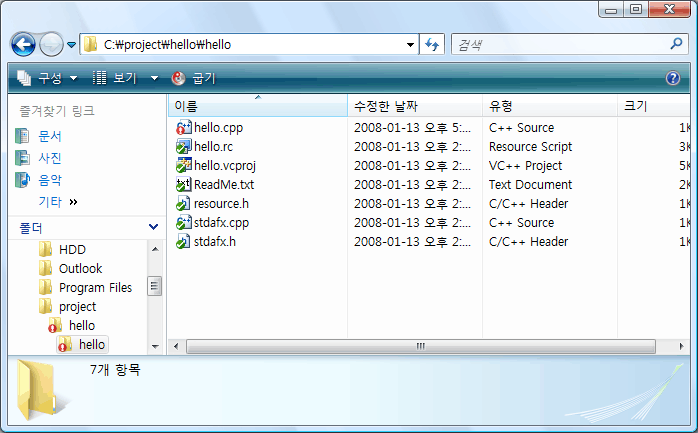The image size is (698, 433).
Task: Select the Program Files folder in tree
Action: pyautogui.click(x=95, y=288)
